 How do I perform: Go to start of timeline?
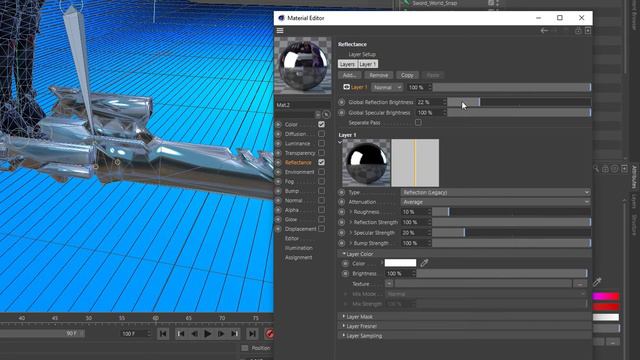[163, 334]
